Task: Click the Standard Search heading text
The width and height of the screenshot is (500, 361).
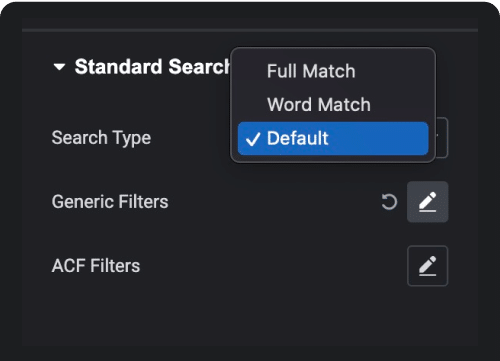Action: (x=152, y=67)
